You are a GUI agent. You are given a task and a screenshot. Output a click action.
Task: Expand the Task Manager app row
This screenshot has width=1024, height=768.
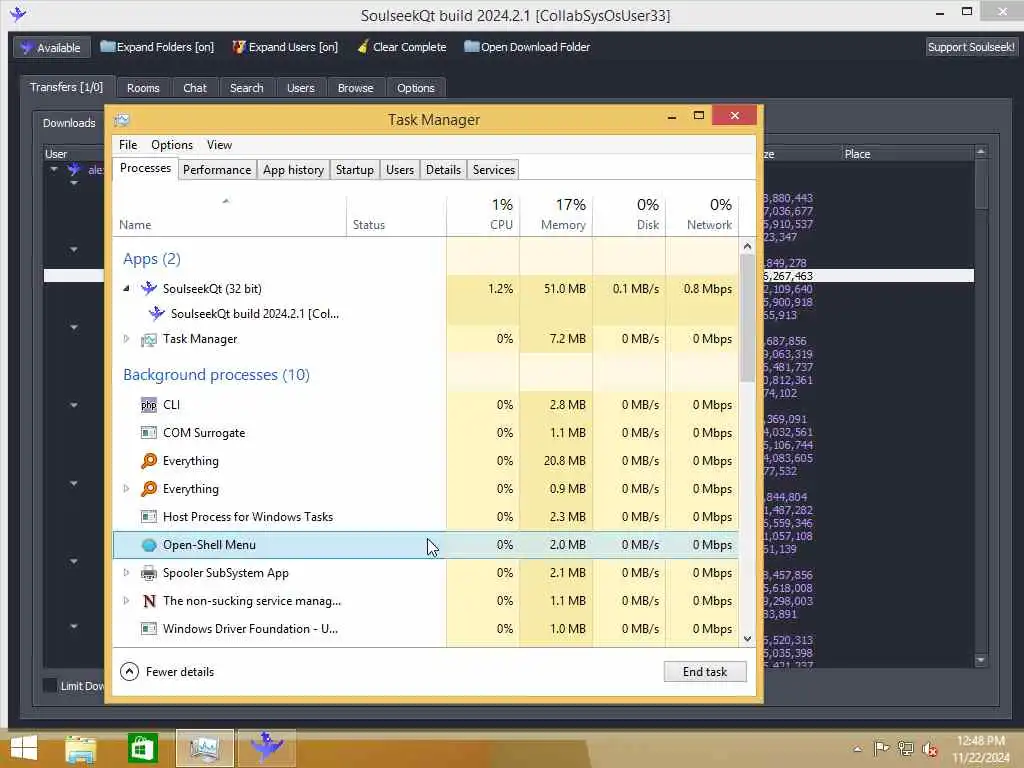pyautogui.click(x=127, y=339)
